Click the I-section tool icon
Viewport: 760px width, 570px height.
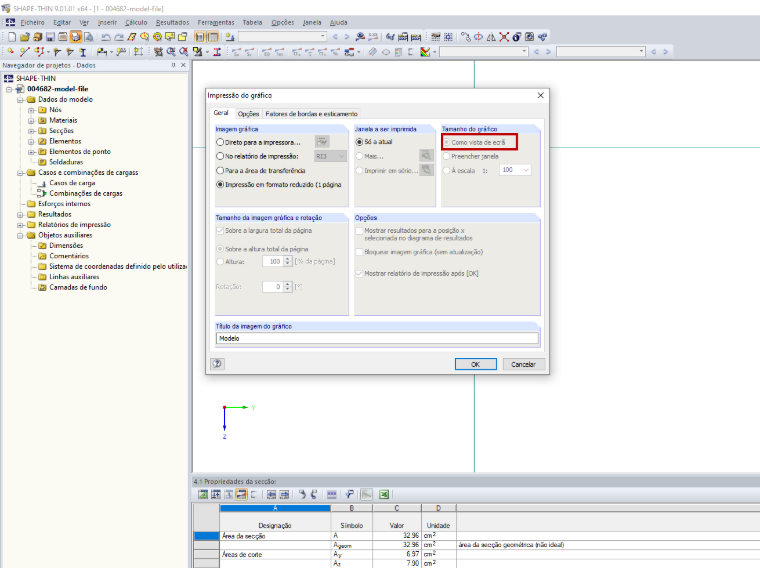click(x=83, y=52)
